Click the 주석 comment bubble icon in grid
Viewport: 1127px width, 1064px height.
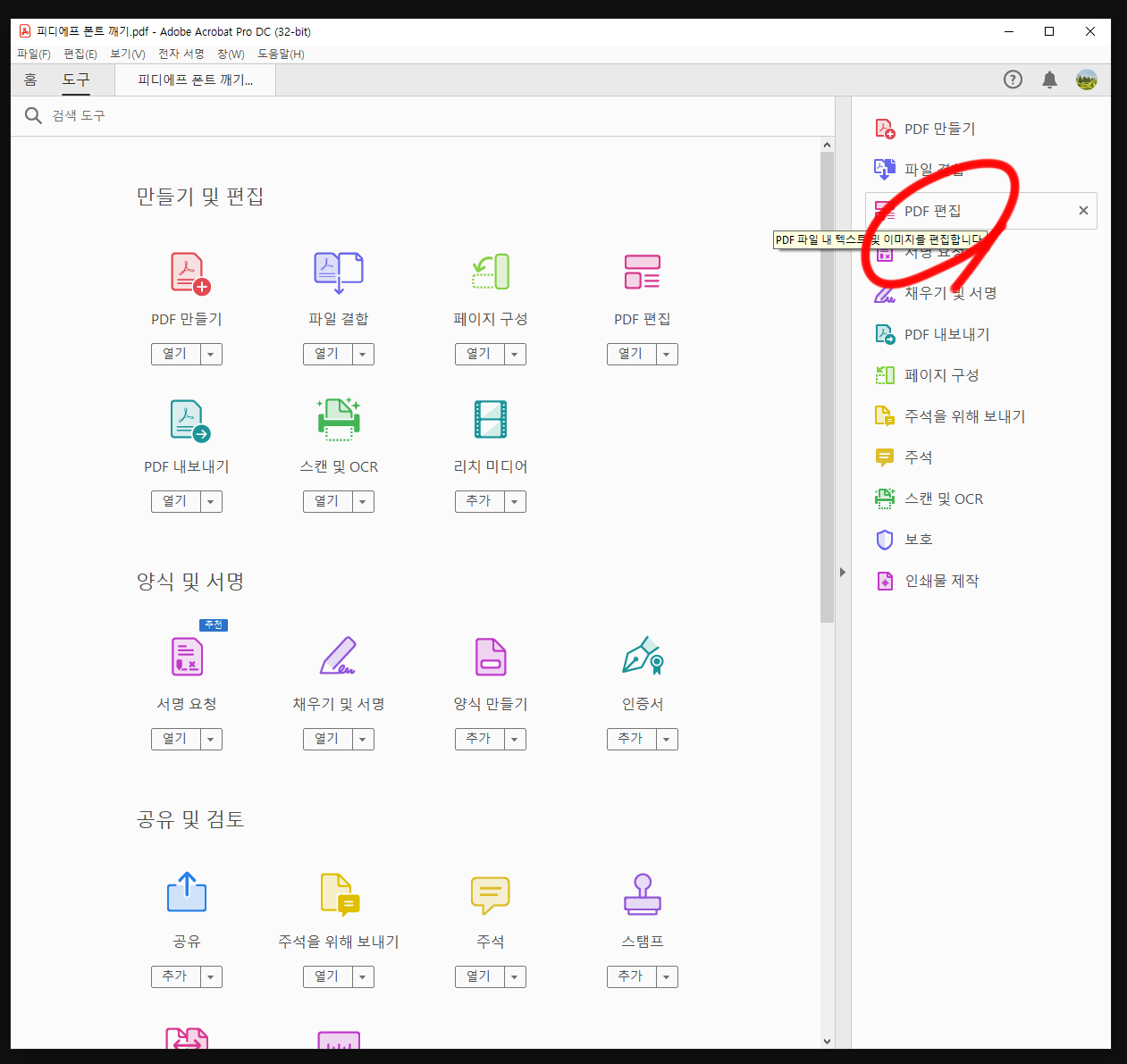click(x=491, y=895)
